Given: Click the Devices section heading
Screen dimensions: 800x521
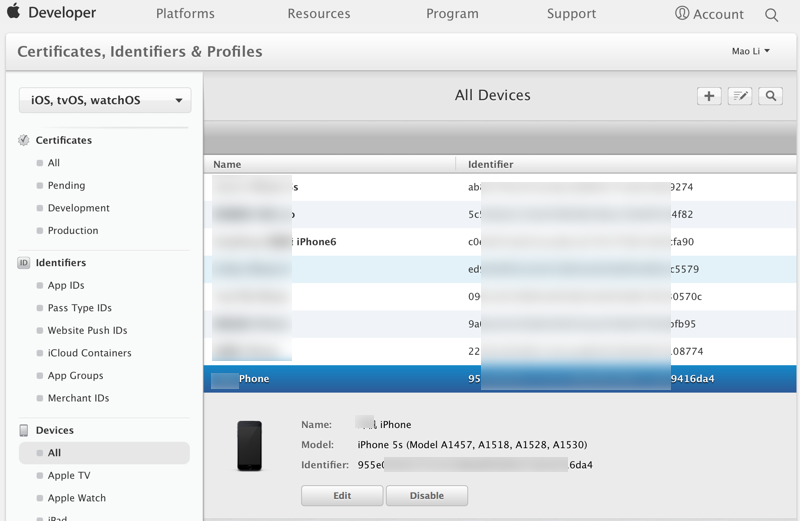Looking at the screenshot, I should [55, 430].
